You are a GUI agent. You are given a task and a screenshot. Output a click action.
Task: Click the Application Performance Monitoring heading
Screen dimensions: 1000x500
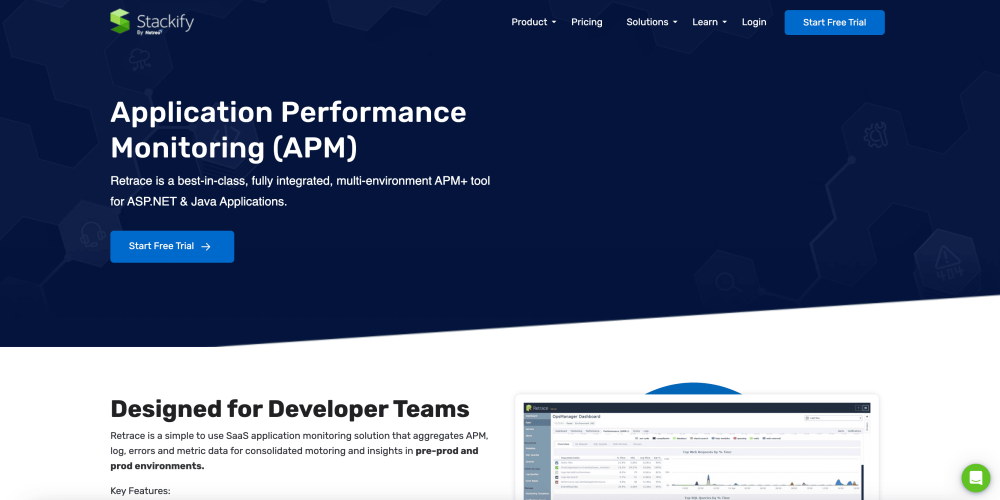(288, 129)
